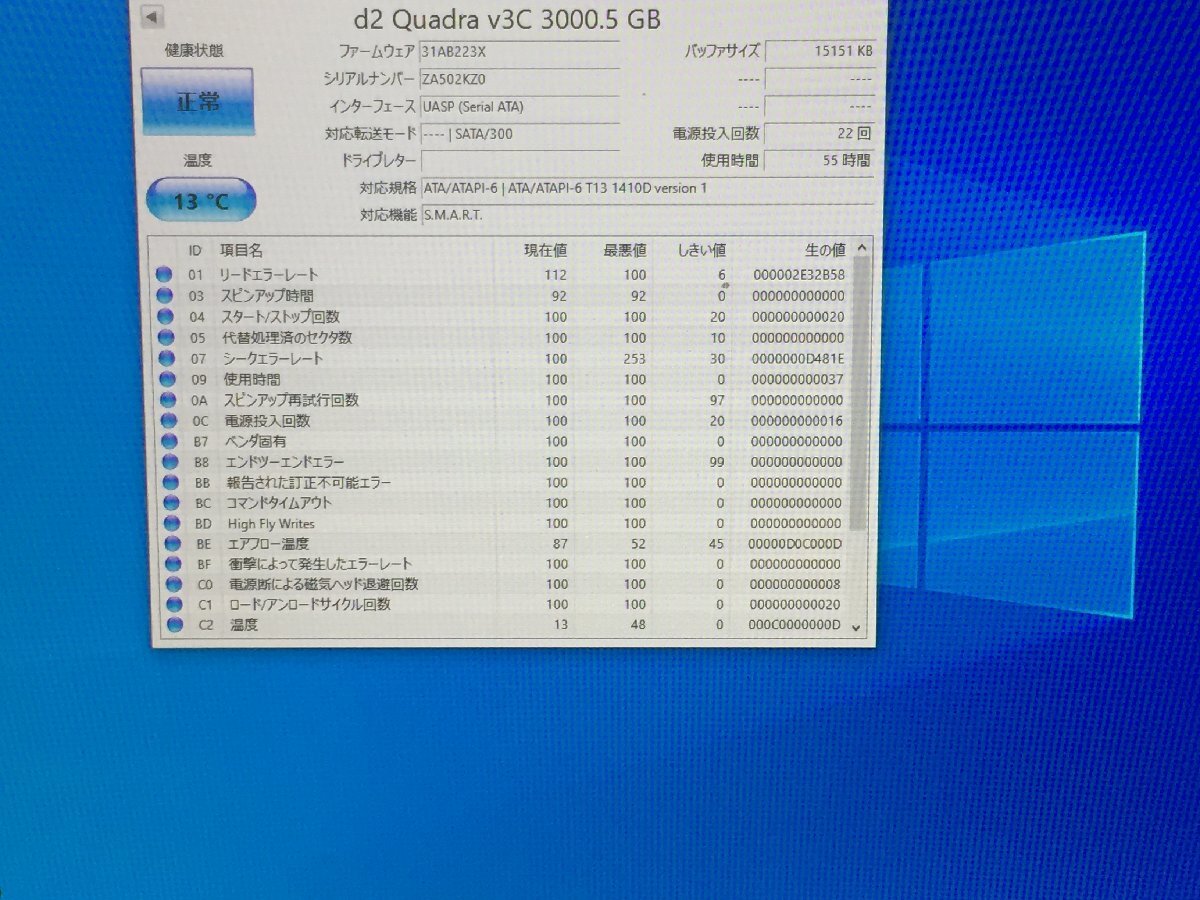Click status icon for BE エアフロー温度
The height and width of the screenshot is (900, 1200).
[x=172, y=544]
